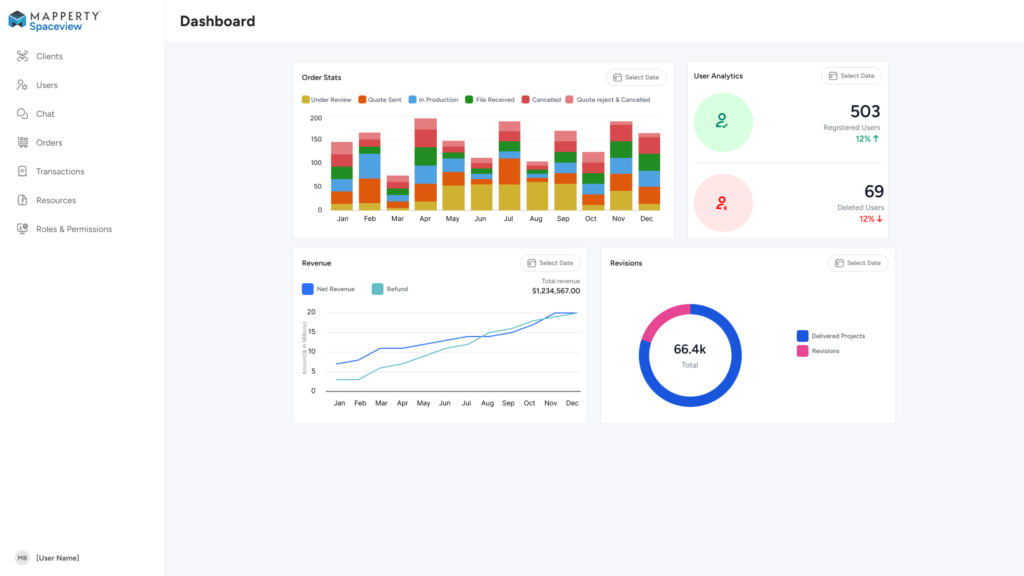This screenshot has width=1024, height=576.
Task: Open Select Date in Revenue panel
Action: point(550,263)
